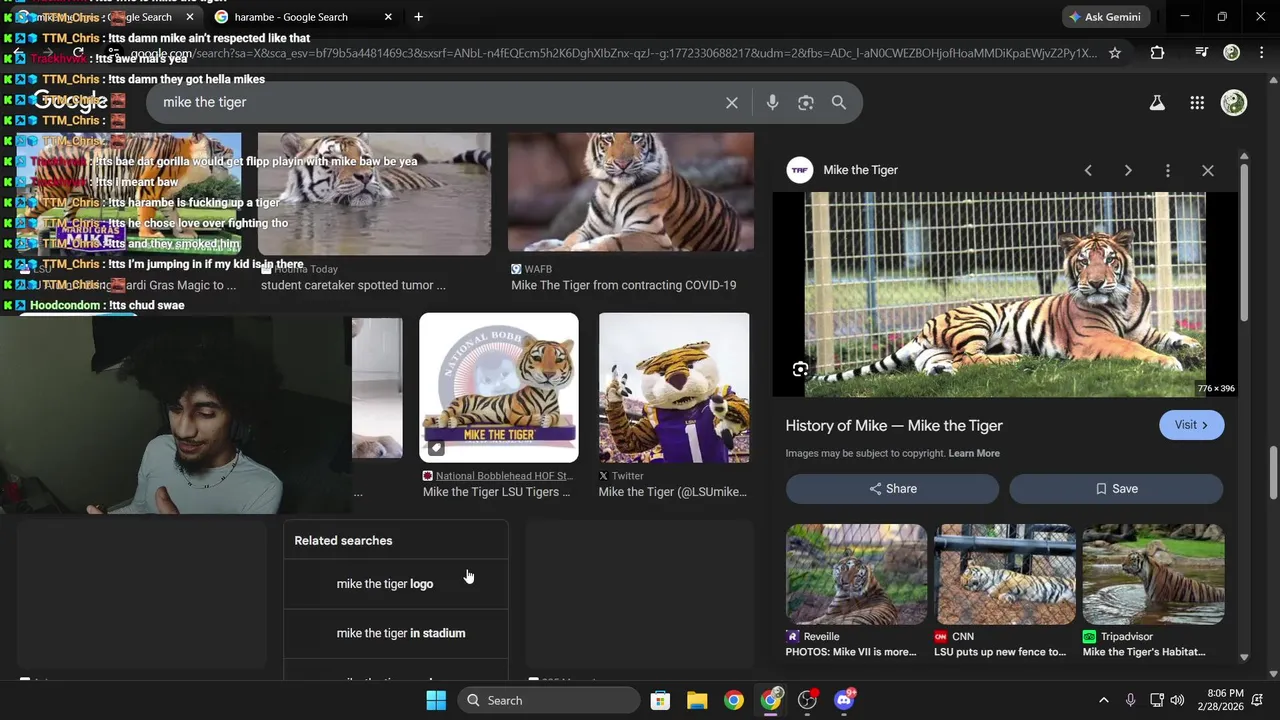This screenshot has height=720, width=1280.
Task: Open a new browser tab
Action: 418,17
